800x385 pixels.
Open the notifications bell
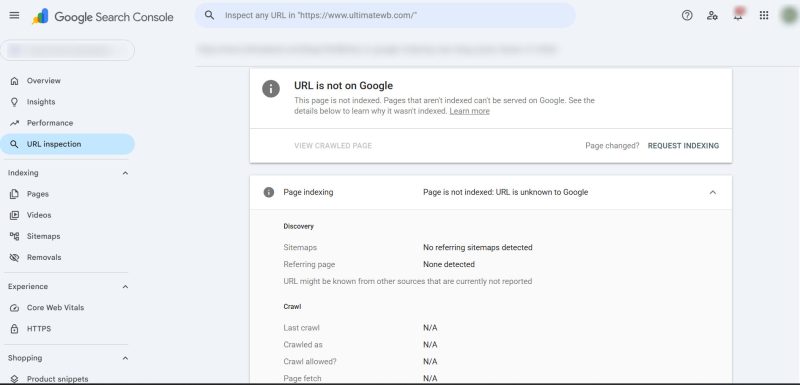point(738,15)
